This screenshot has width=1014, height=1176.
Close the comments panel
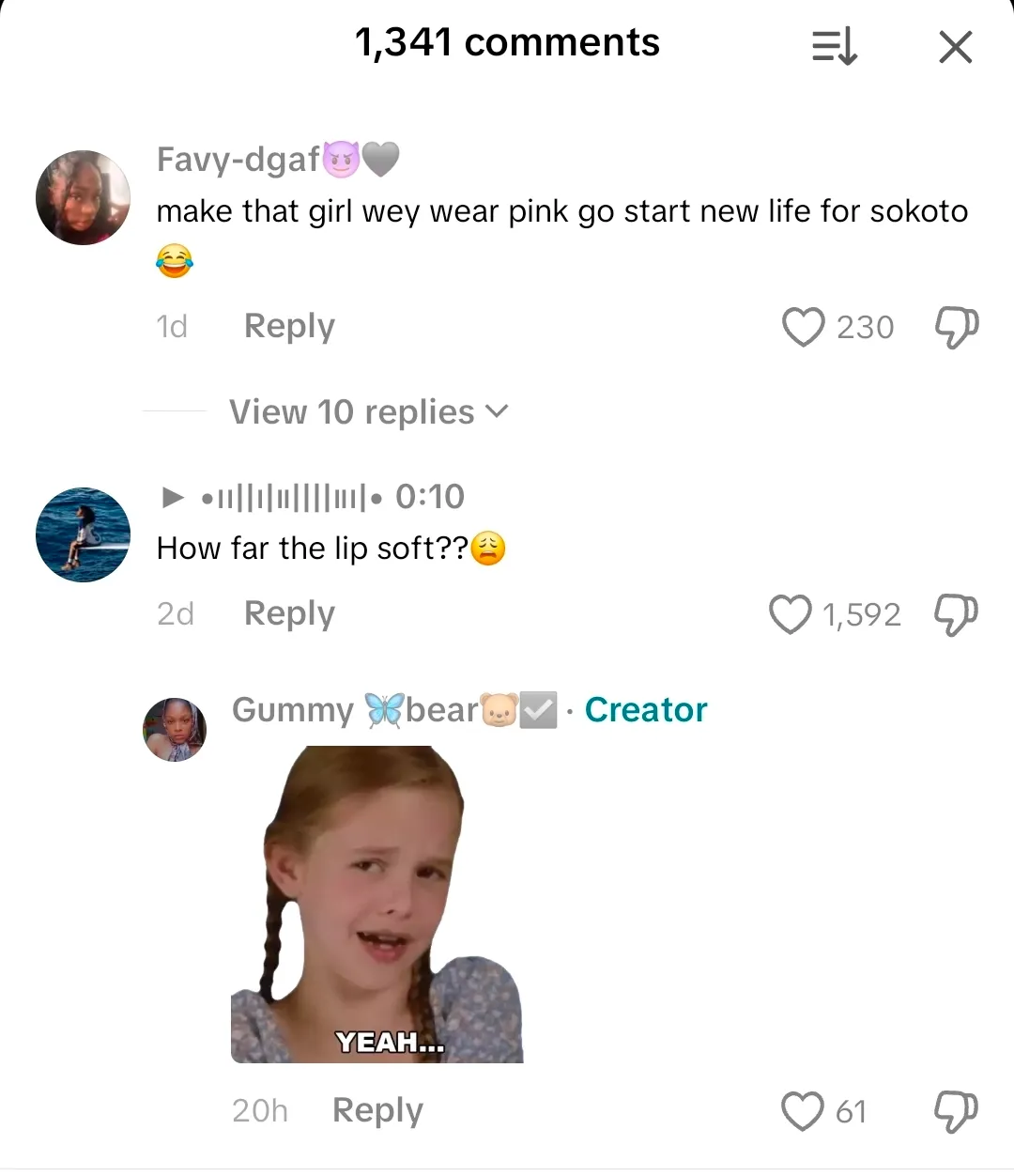[955, 46]
